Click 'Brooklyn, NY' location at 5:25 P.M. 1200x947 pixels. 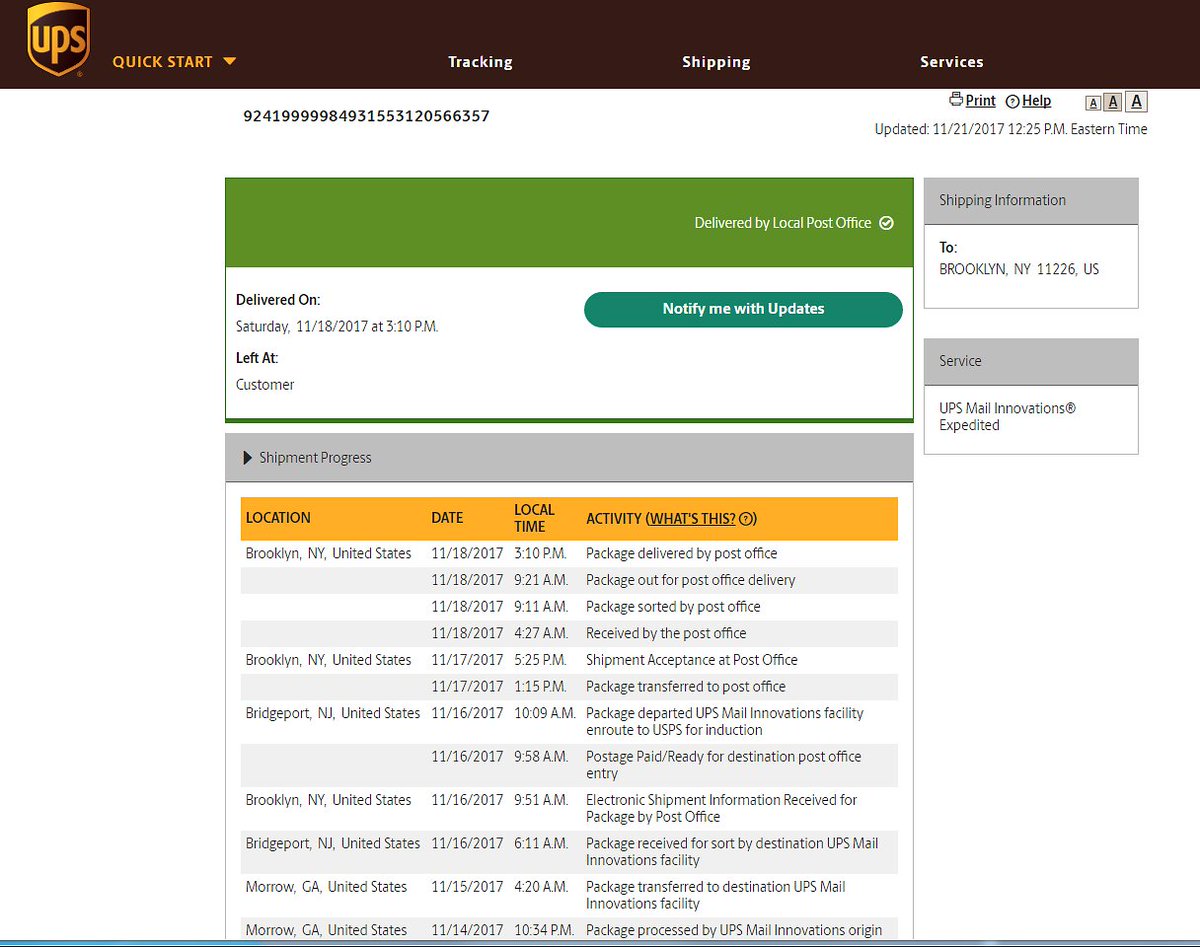[329, 660]
